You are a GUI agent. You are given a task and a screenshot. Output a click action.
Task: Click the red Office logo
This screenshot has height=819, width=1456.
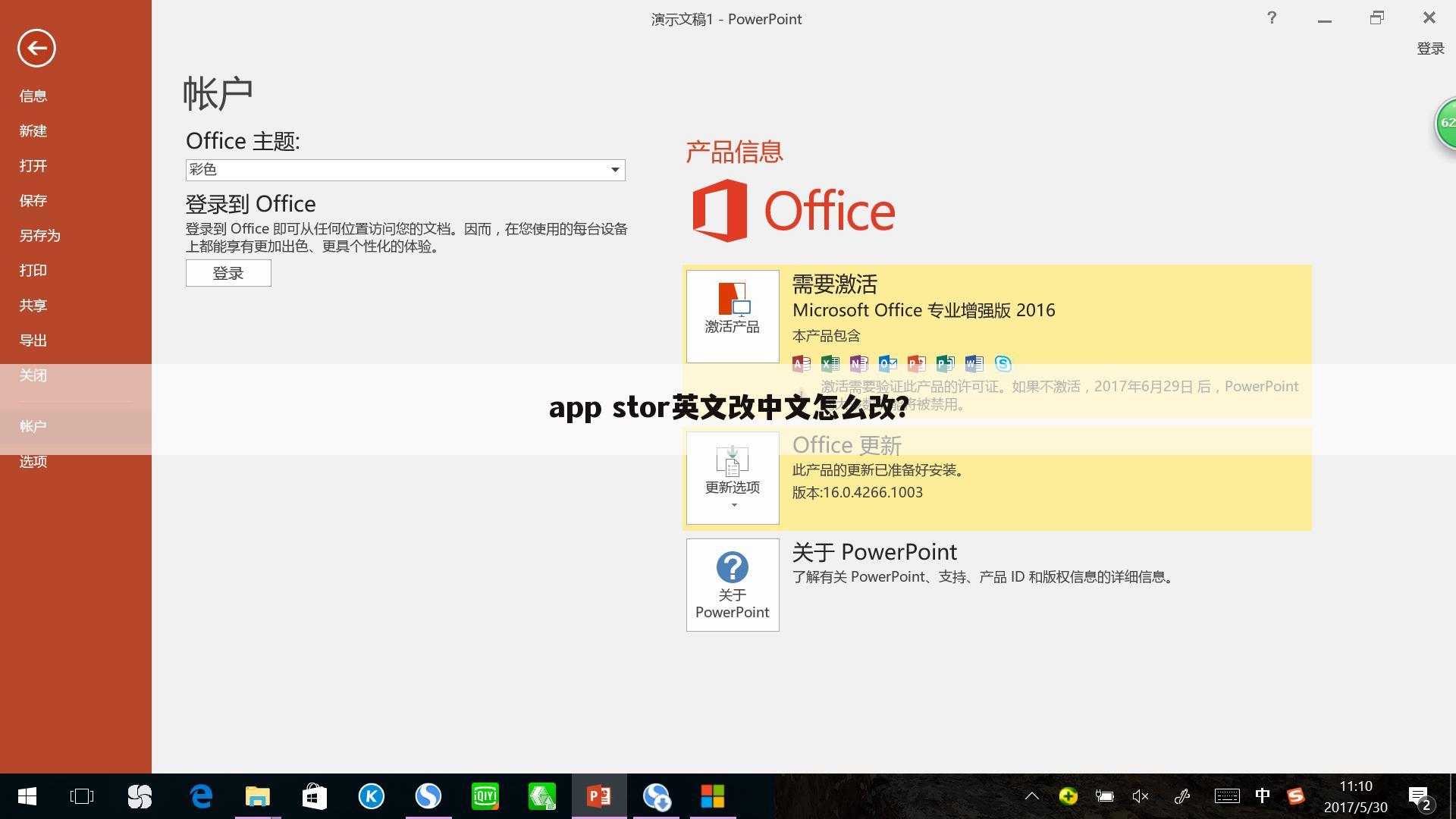(793, 211)
